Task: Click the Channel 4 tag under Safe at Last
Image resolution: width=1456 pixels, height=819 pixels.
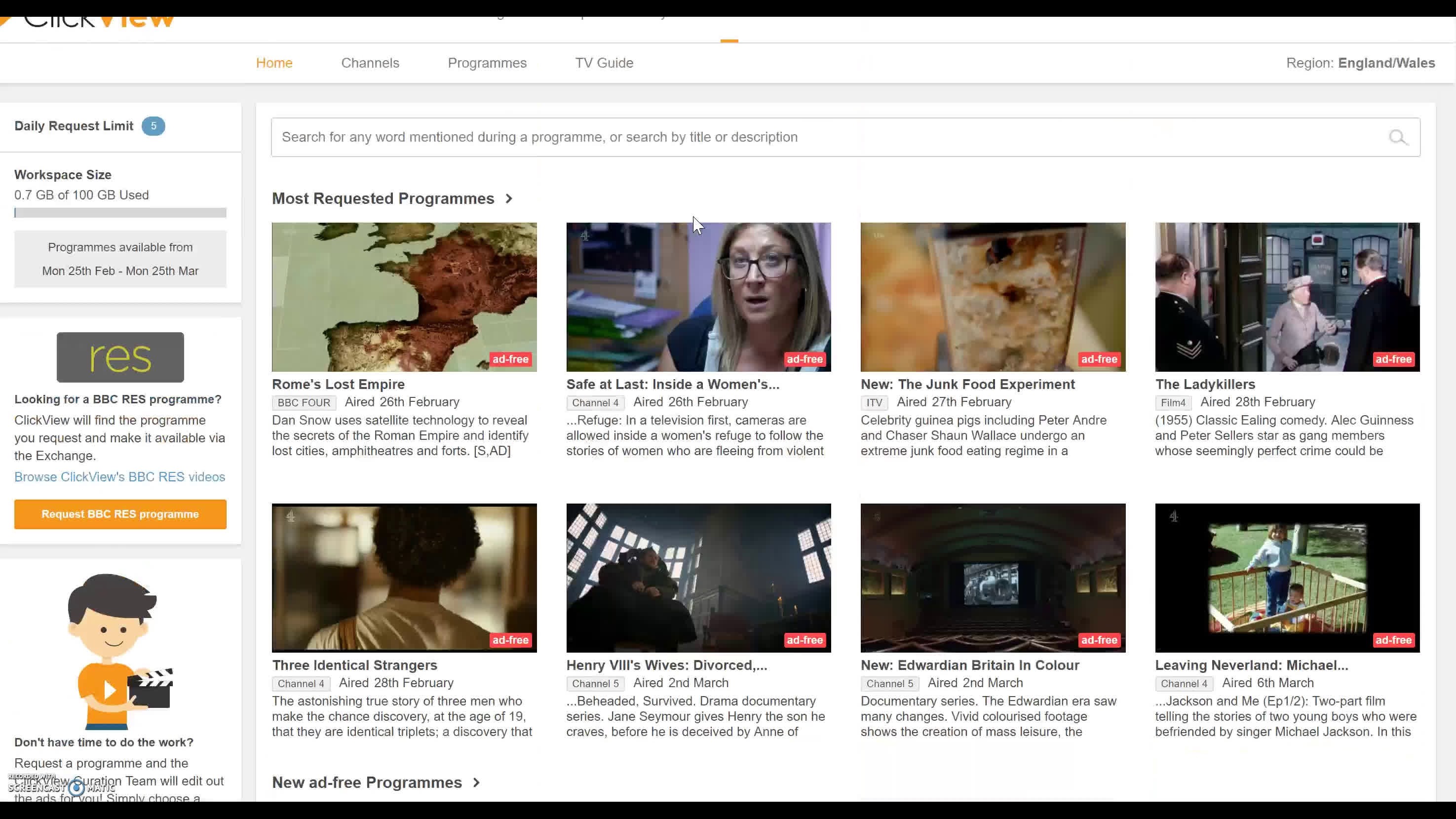Action: 595,403
